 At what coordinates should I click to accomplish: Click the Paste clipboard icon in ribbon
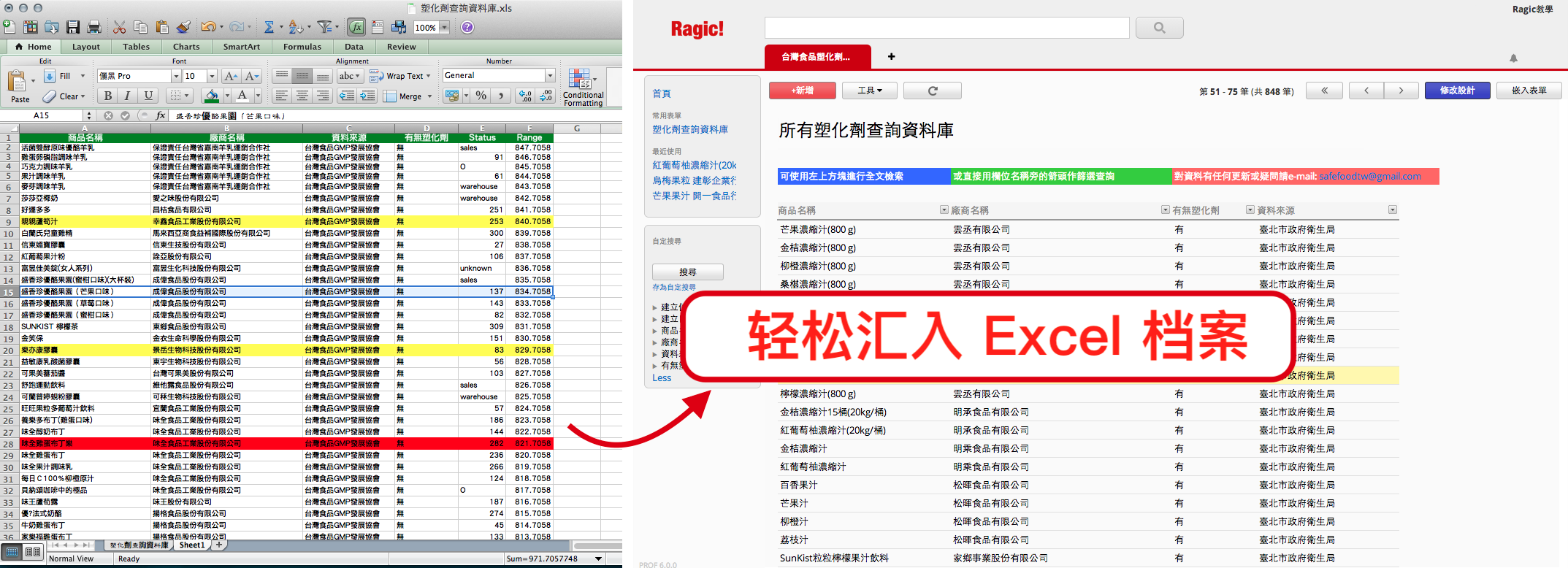[17, 80]
